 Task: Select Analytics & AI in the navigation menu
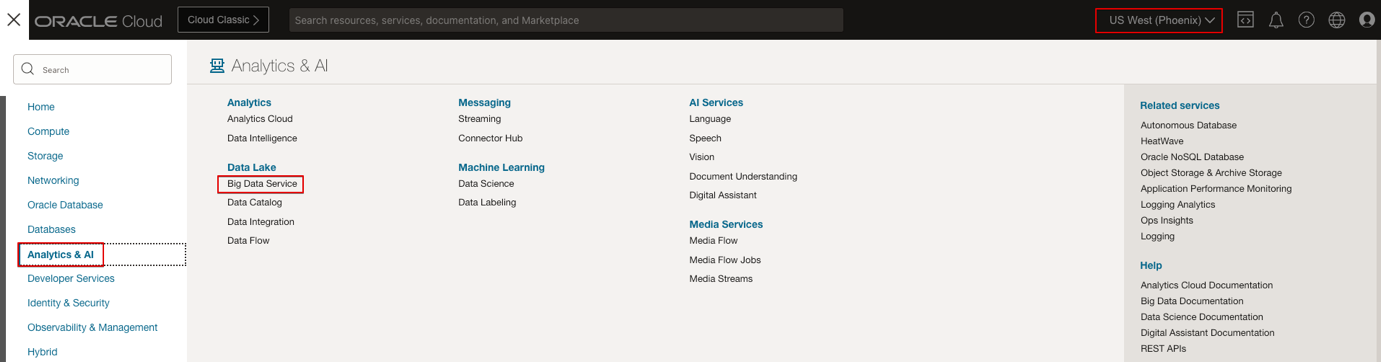[60, 254]
